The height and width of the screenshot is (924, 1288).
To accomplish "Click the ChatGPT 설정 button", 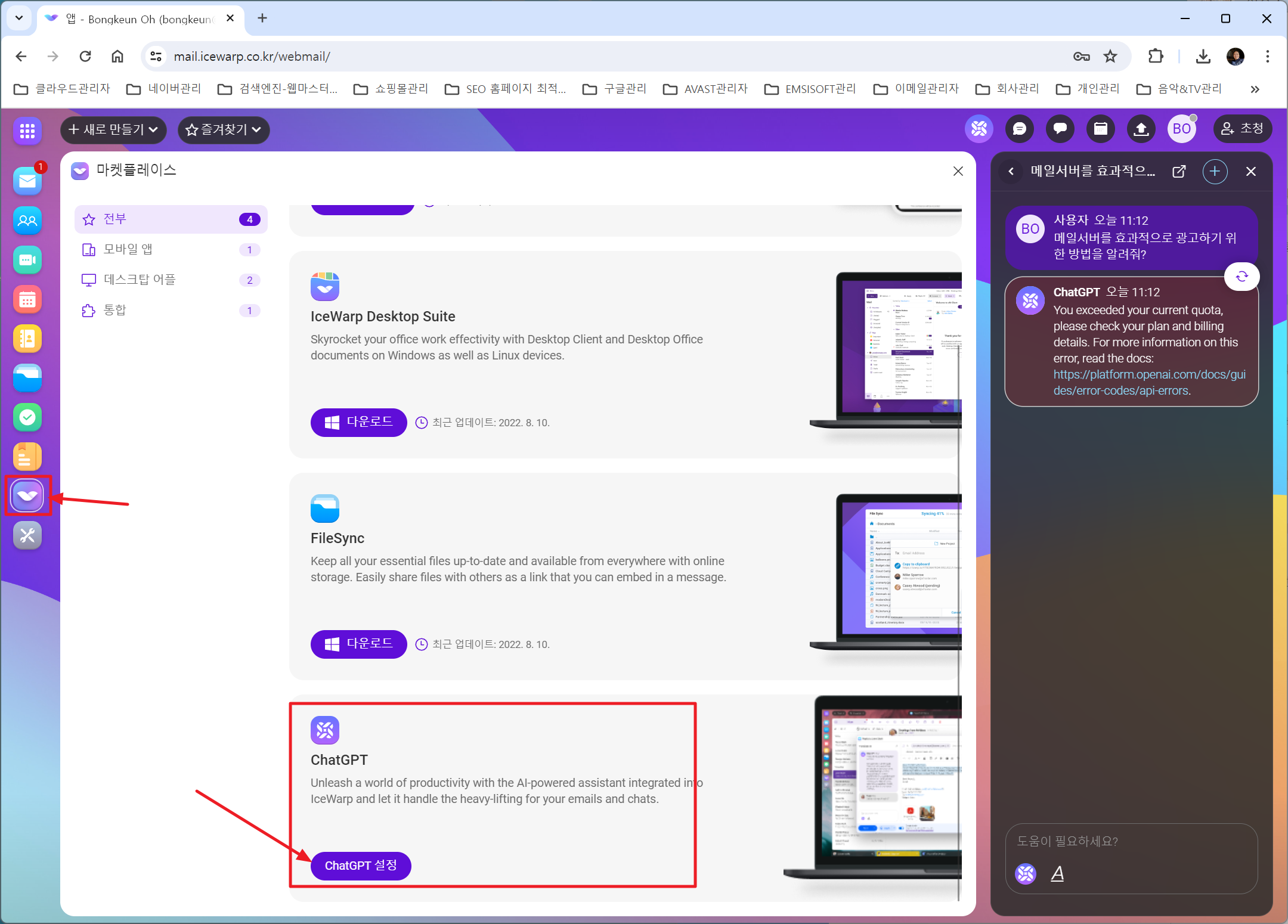I will tap(360, 866).
